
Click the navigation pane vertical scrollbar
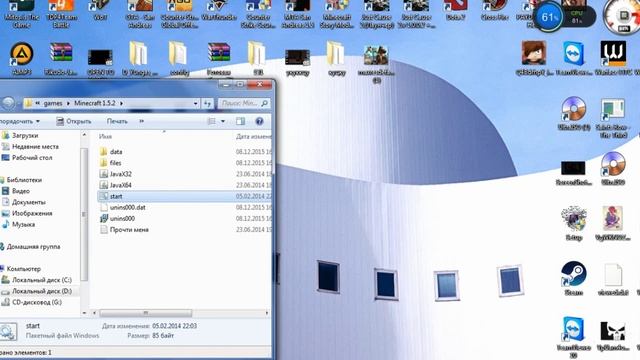click(84, 214)
